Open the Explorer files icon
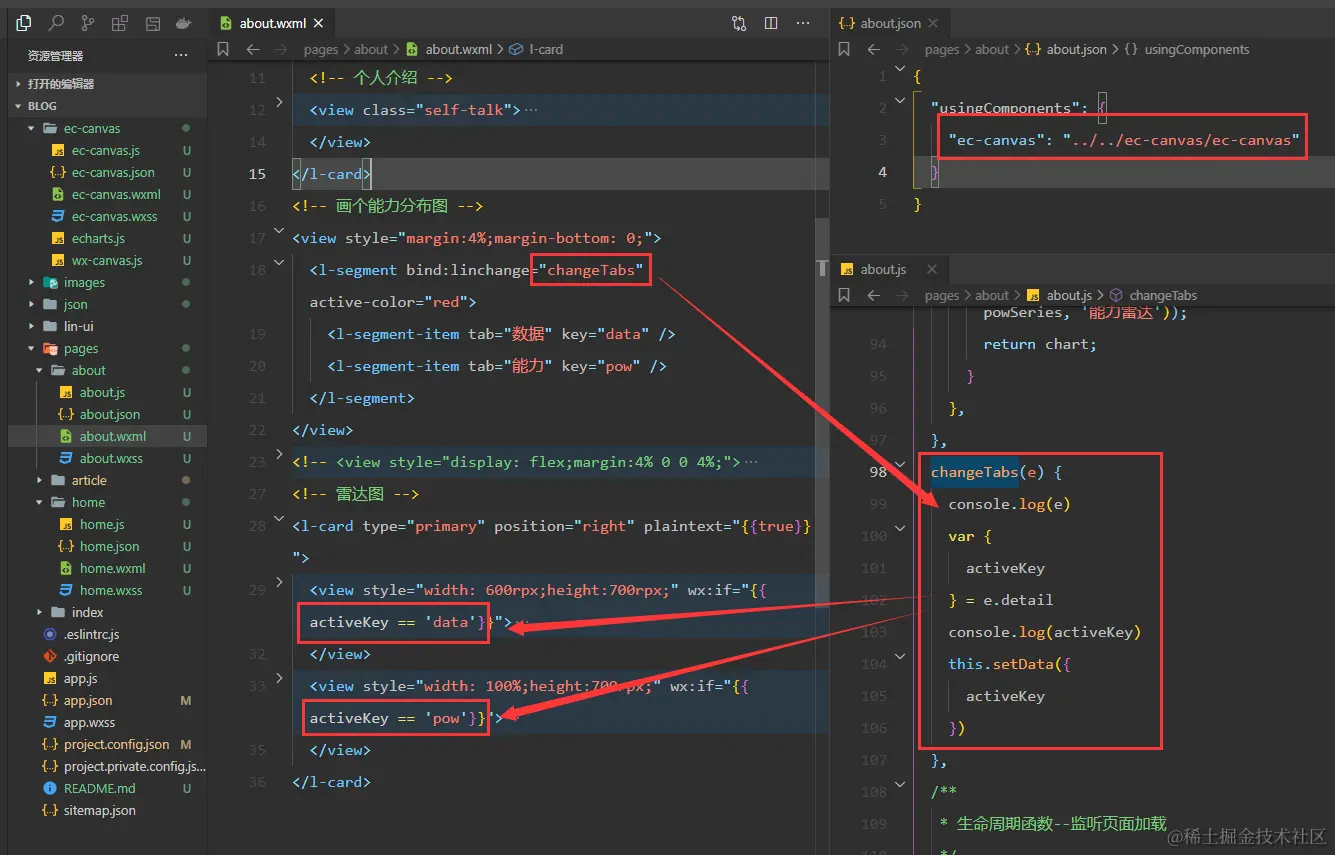 pyautogui.click(x=24, y=23)
